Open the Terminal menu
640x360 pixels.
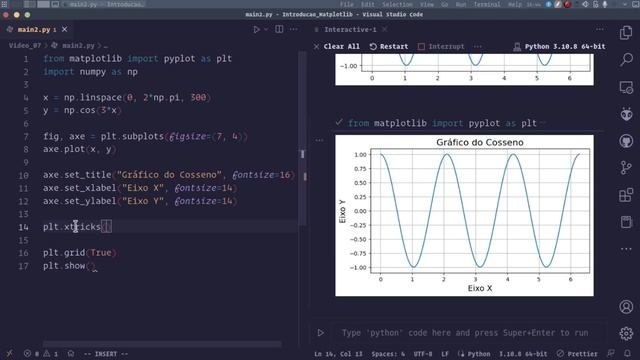coord(487,4)
